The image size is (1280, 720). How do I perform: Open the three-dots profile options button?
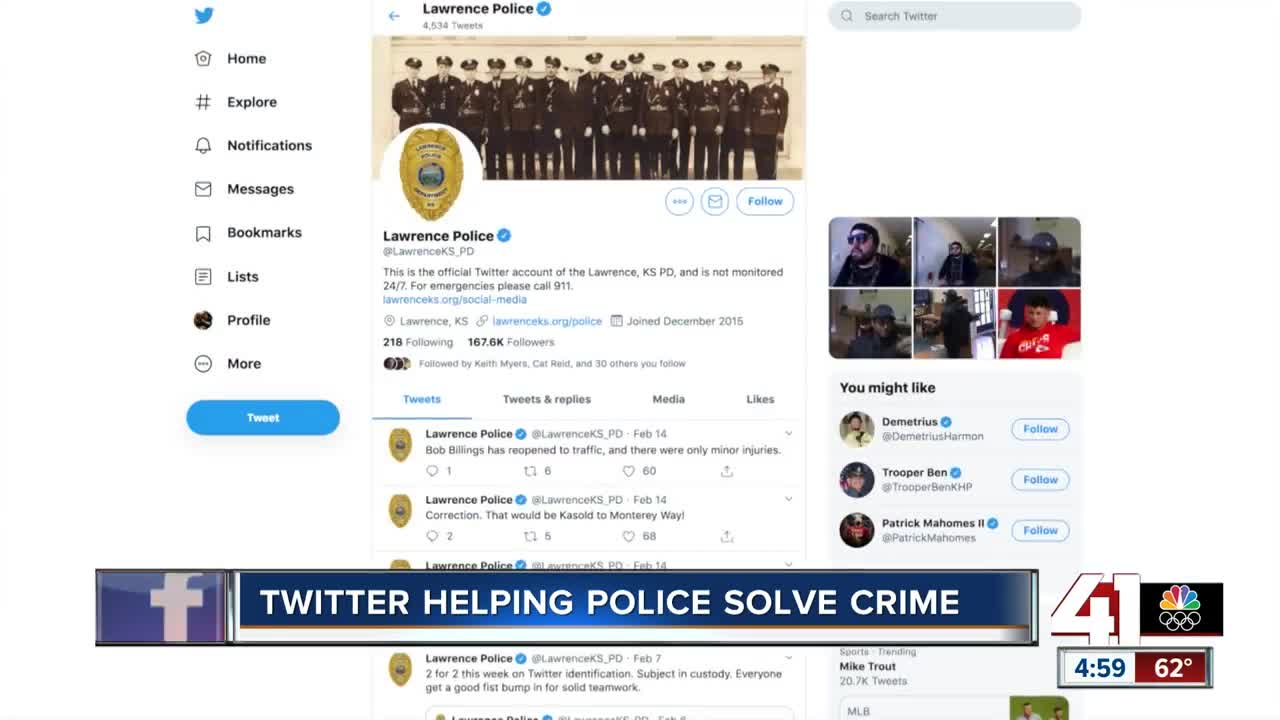(x=679, y=201)
